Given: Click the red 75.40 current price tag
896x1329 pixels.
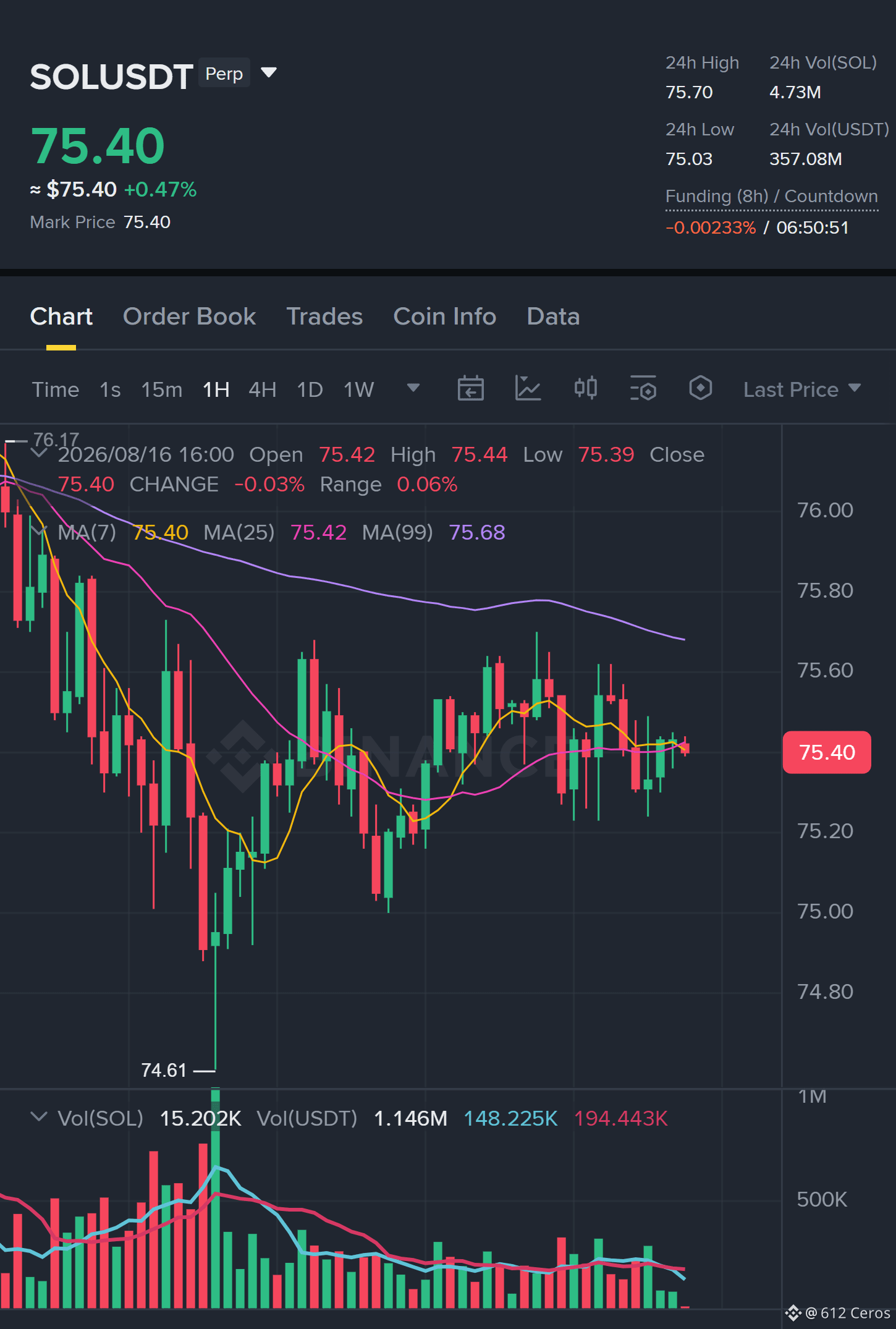Looking at the screenshot, I should [826, 752].
